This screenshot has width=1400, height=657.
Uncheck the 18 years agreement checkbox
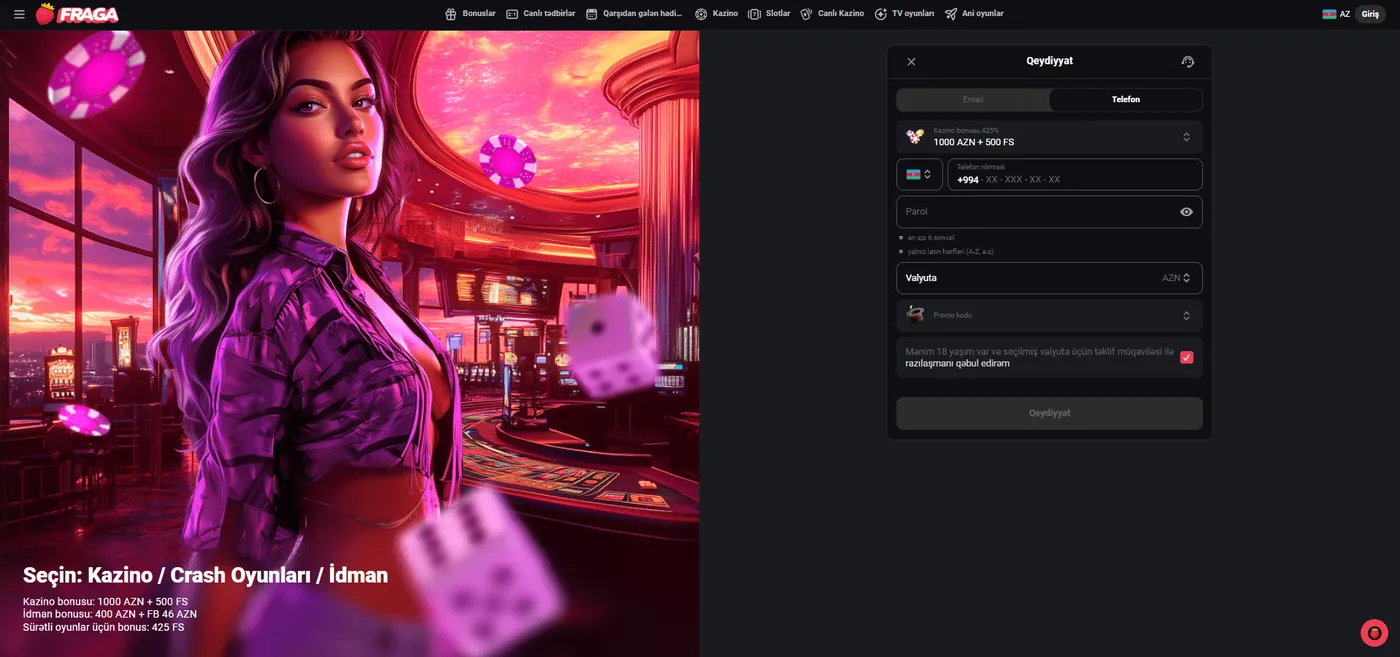pos(1186,357)
